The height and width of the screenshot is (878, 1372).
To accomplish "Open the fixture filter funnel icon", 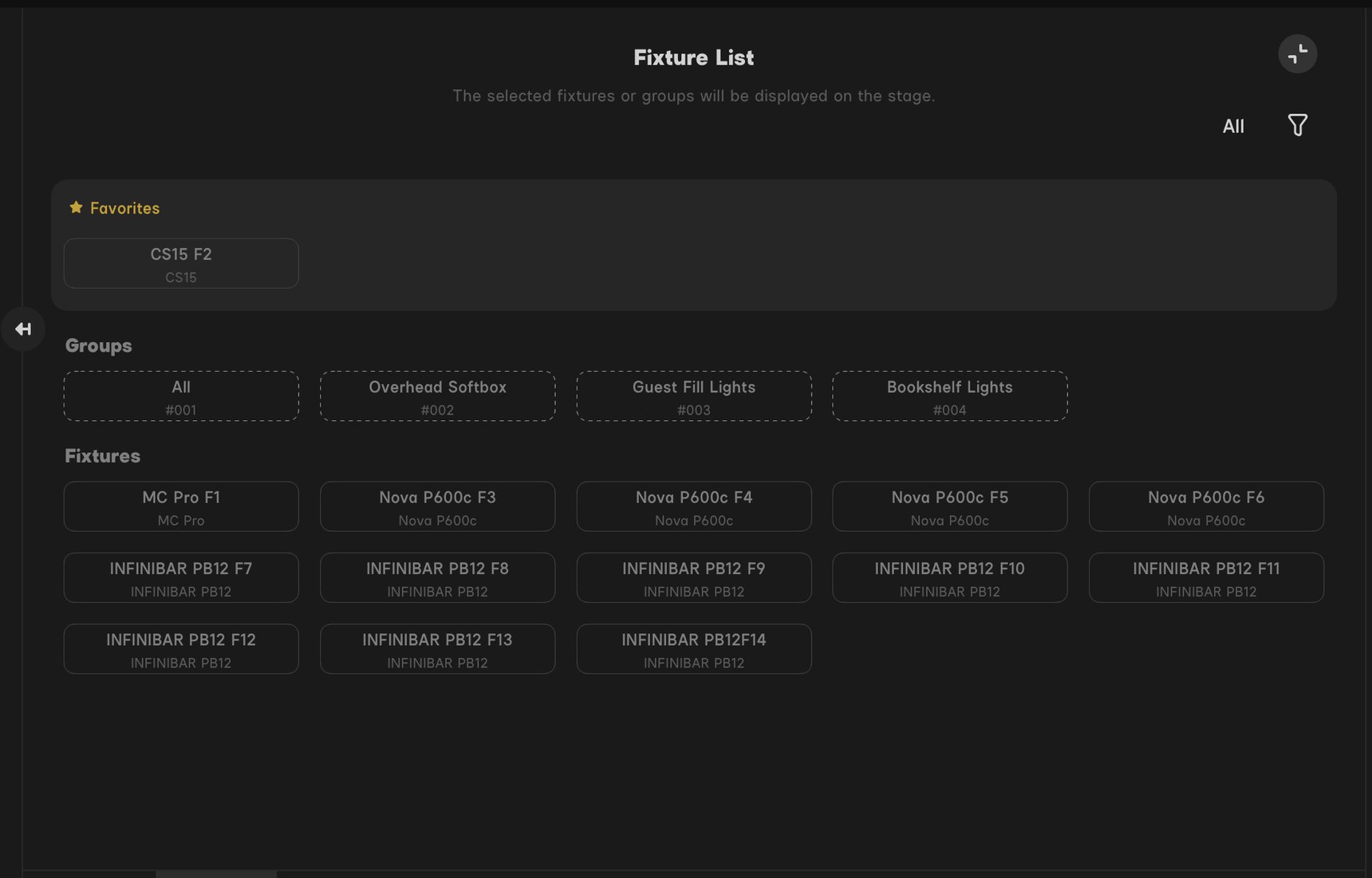I will click(1297, 125).
